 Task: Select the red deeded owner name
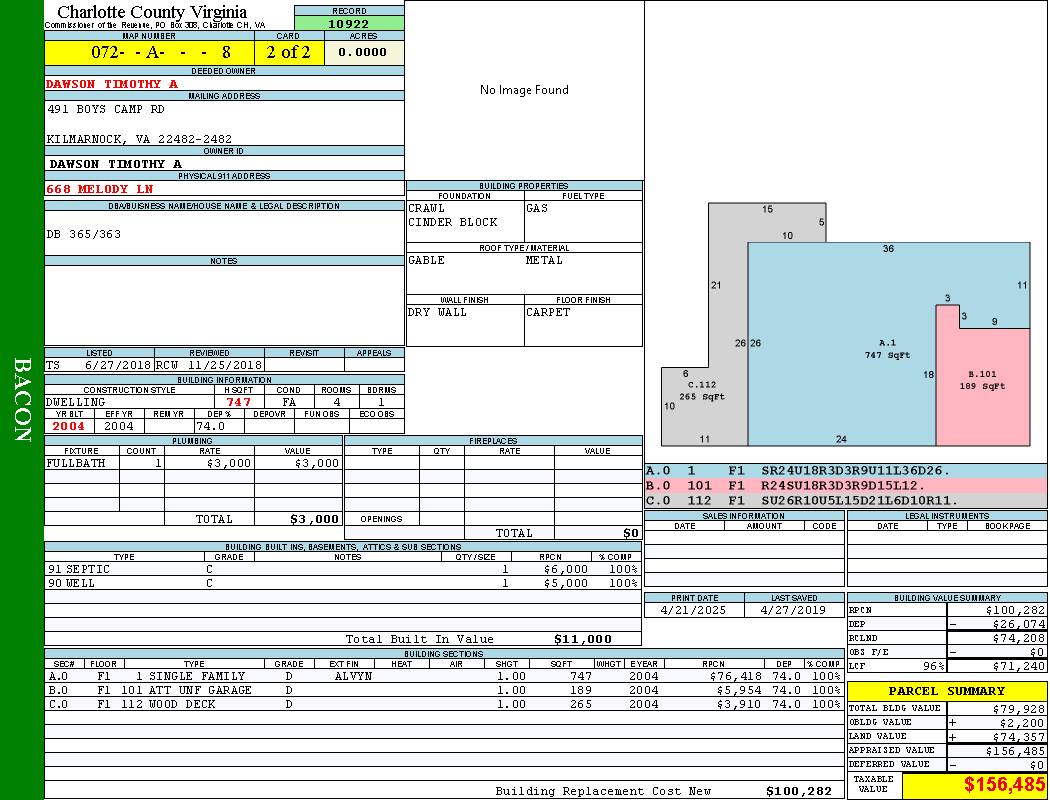coord(112,84)
